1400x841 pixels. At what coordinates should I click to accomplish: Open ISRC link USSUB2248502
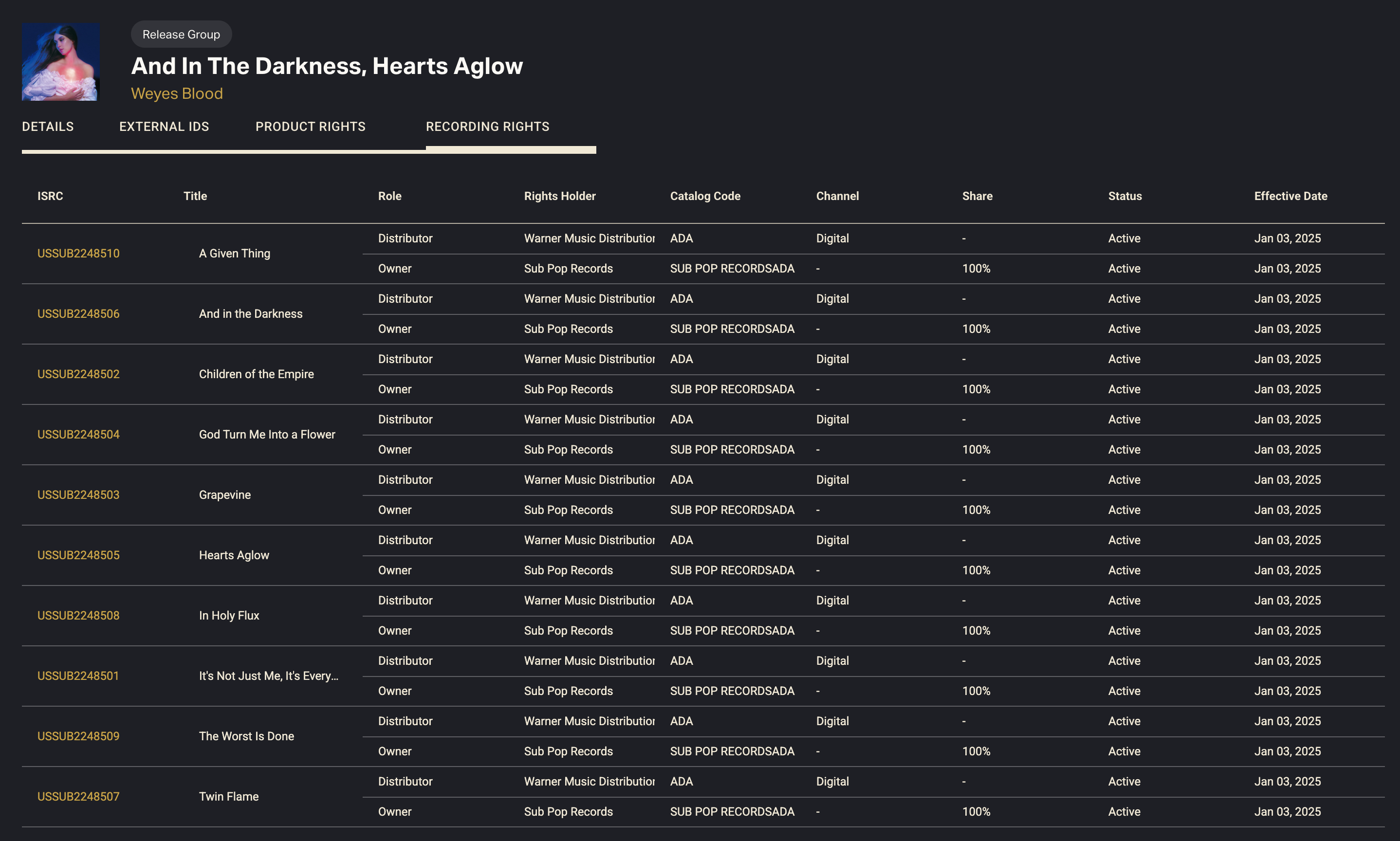(x=78, y=374)
